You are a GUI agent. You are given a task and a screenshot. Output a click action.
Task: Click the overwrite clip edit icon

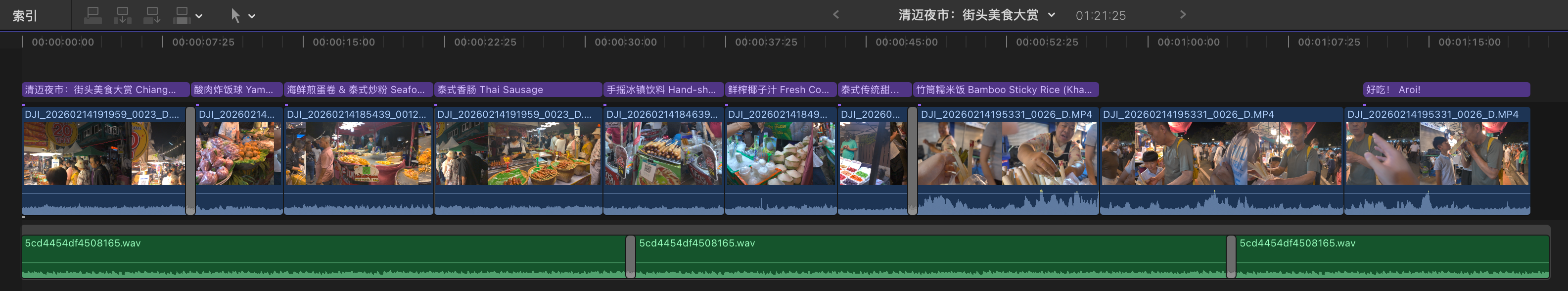tap(182, 15)
